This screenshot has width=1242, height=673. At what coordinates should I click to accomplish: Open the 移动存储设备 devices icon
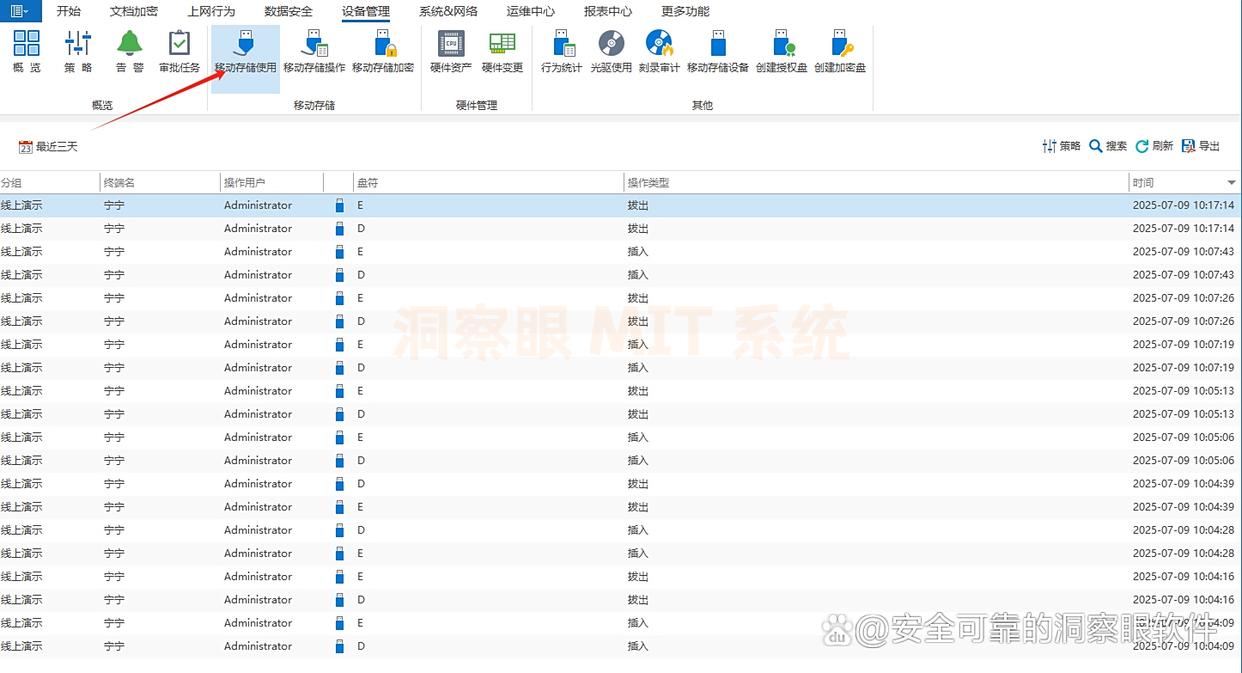[x=718, y=51]
